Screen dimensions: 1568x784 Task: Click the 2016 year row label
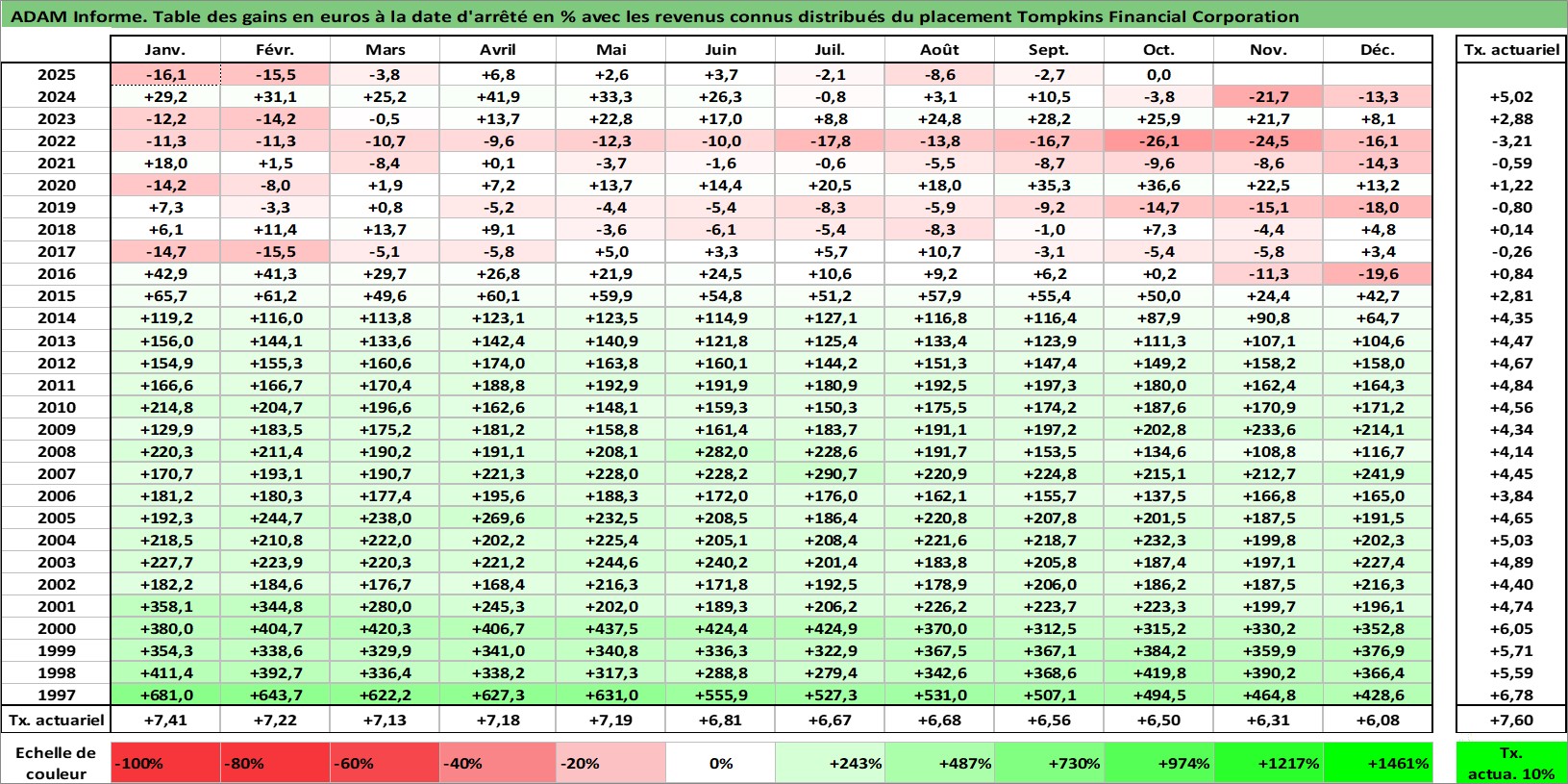click(56, 273)
